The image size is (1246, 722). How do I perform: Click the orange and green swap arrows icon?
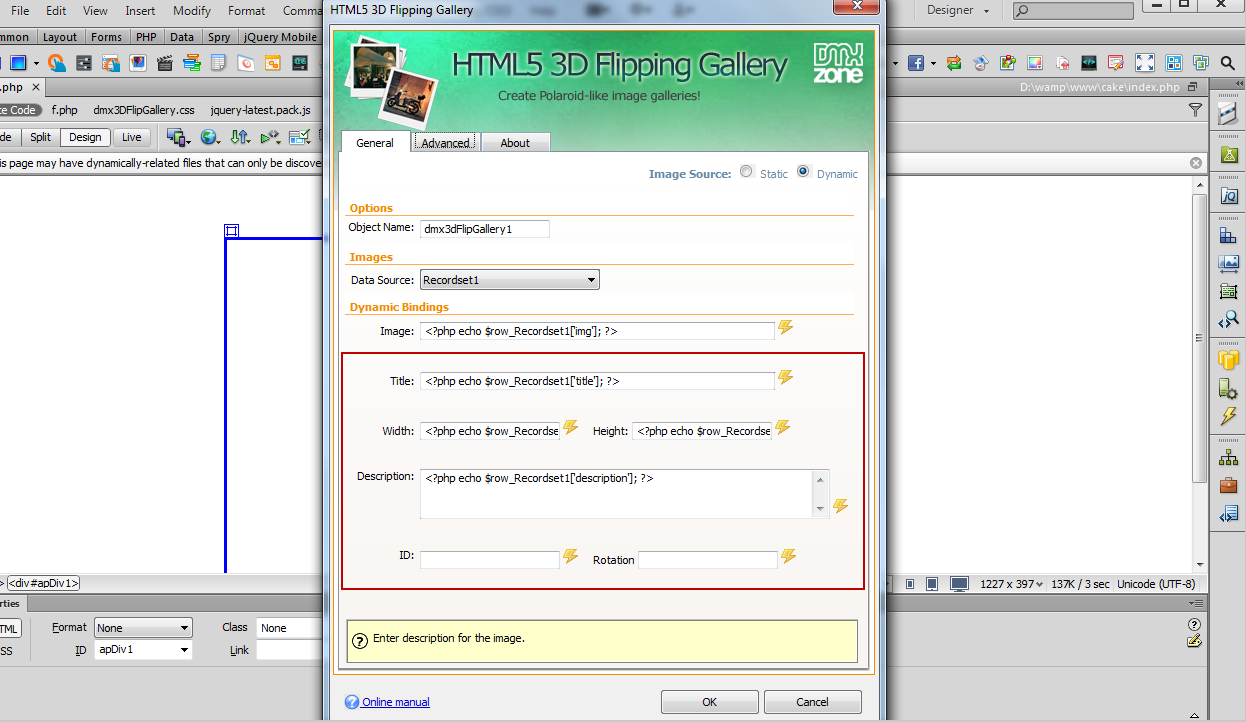pyautogui.click(x=954, y=63)
